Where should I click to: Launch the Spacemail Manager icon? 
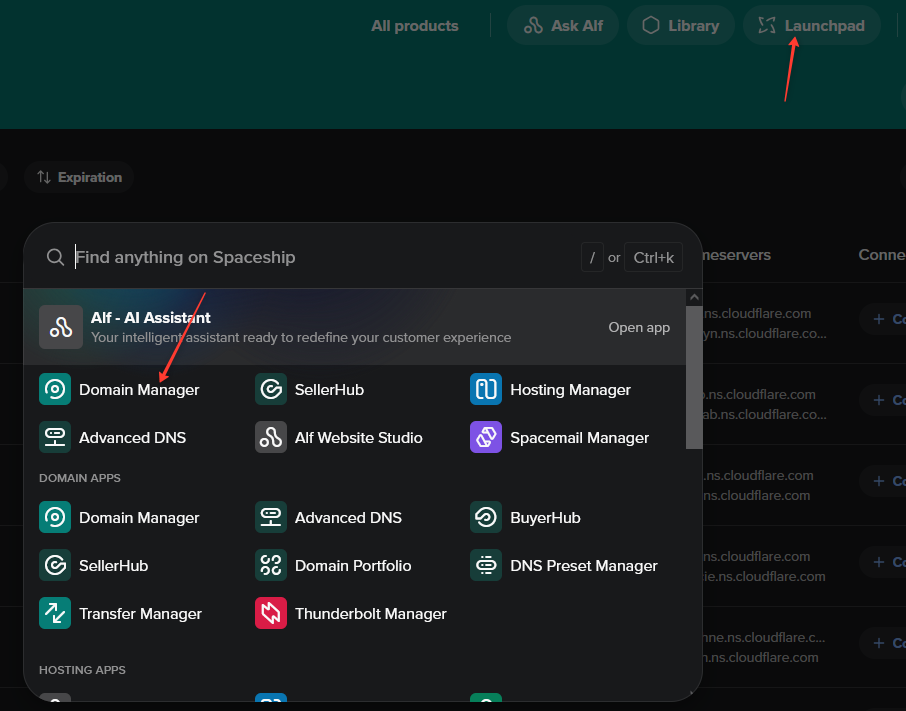(x=486, y=437)
